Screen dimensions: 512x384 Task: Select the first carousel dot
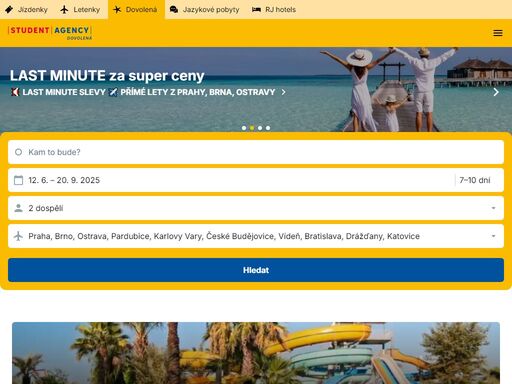point(244,128)
